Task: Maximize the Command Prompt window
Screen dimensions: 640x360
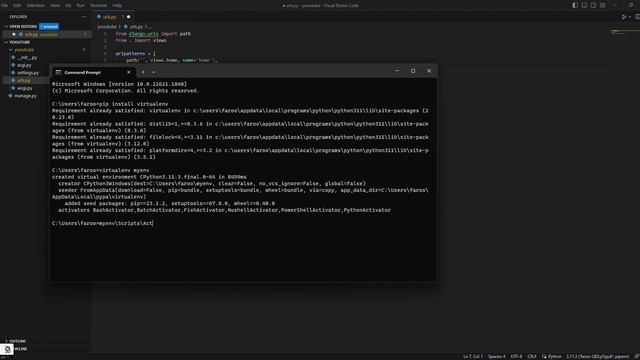Action: click(x=413, y=71)
